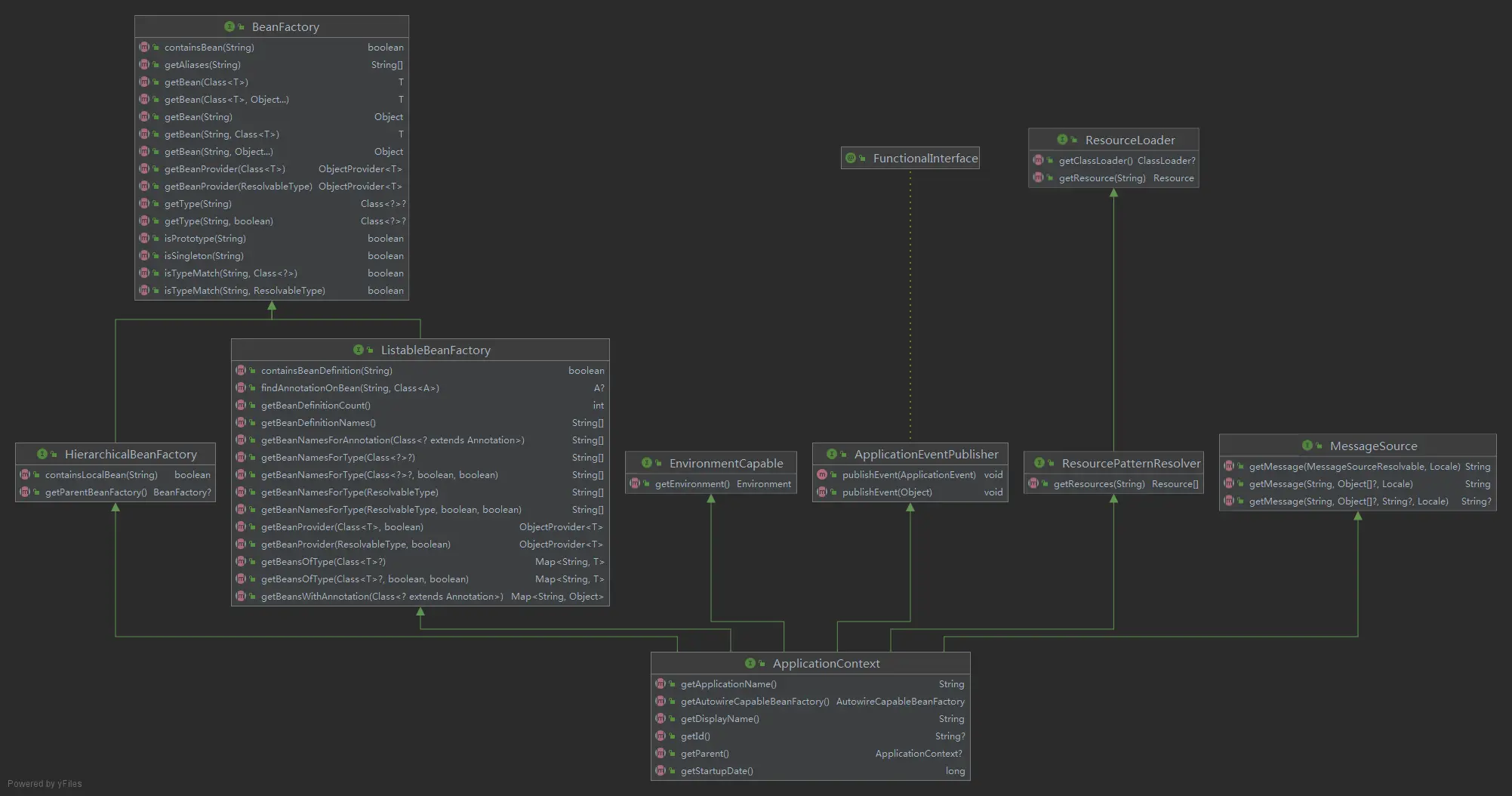Click the annotation icon beside FunctionalInterface

pos(851,158)
